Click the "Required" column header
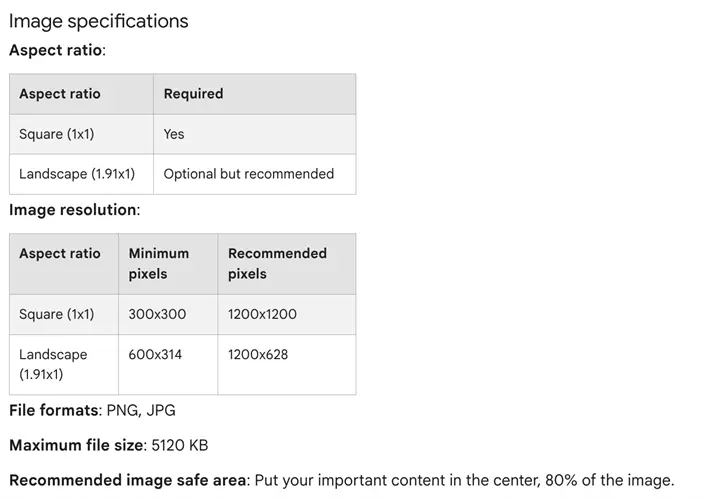705x500 pixels. 193,94
